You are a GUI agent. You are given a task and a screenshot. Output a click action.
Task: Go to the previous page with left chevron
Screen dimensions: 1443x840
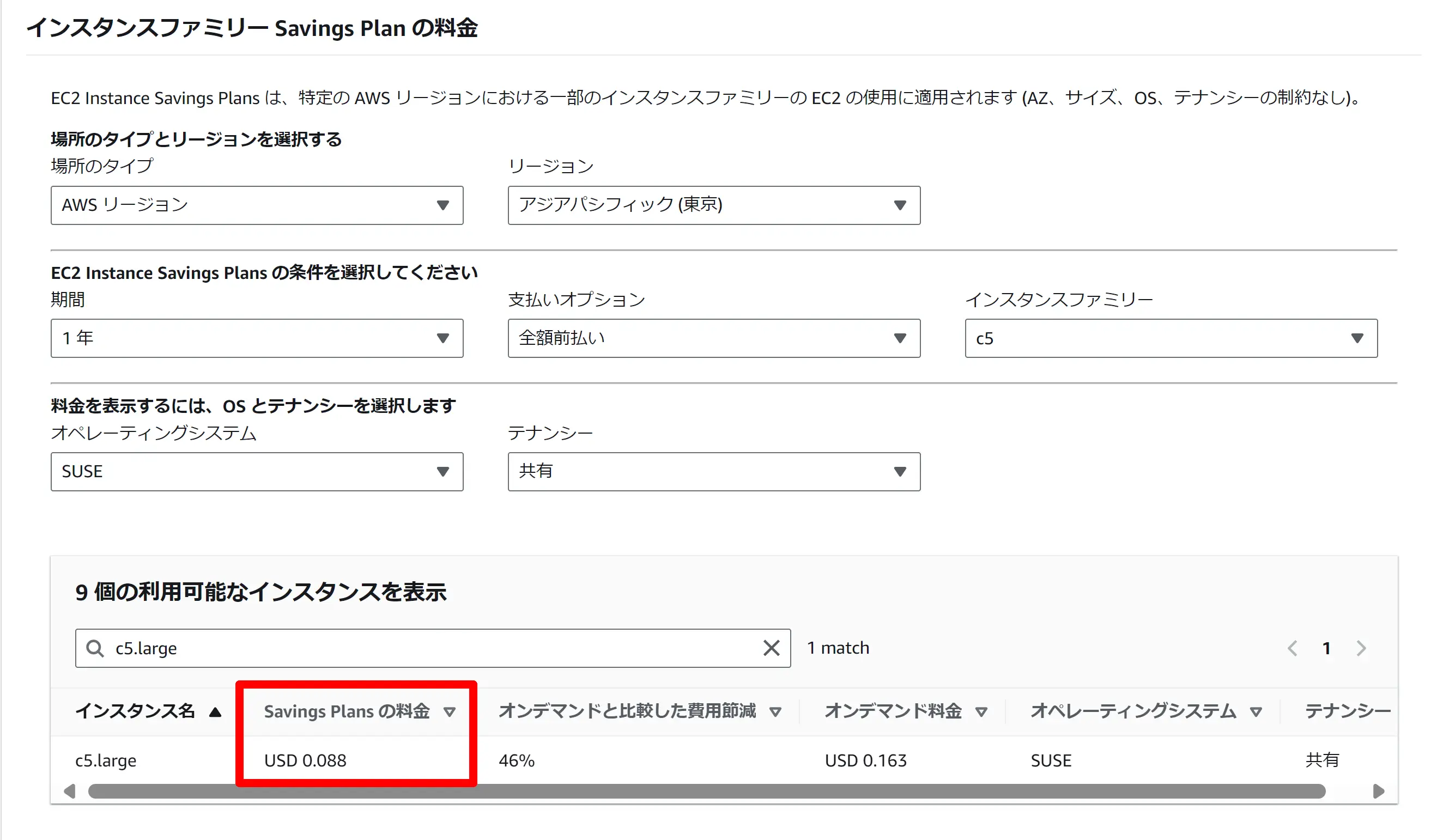[1293, 648]
